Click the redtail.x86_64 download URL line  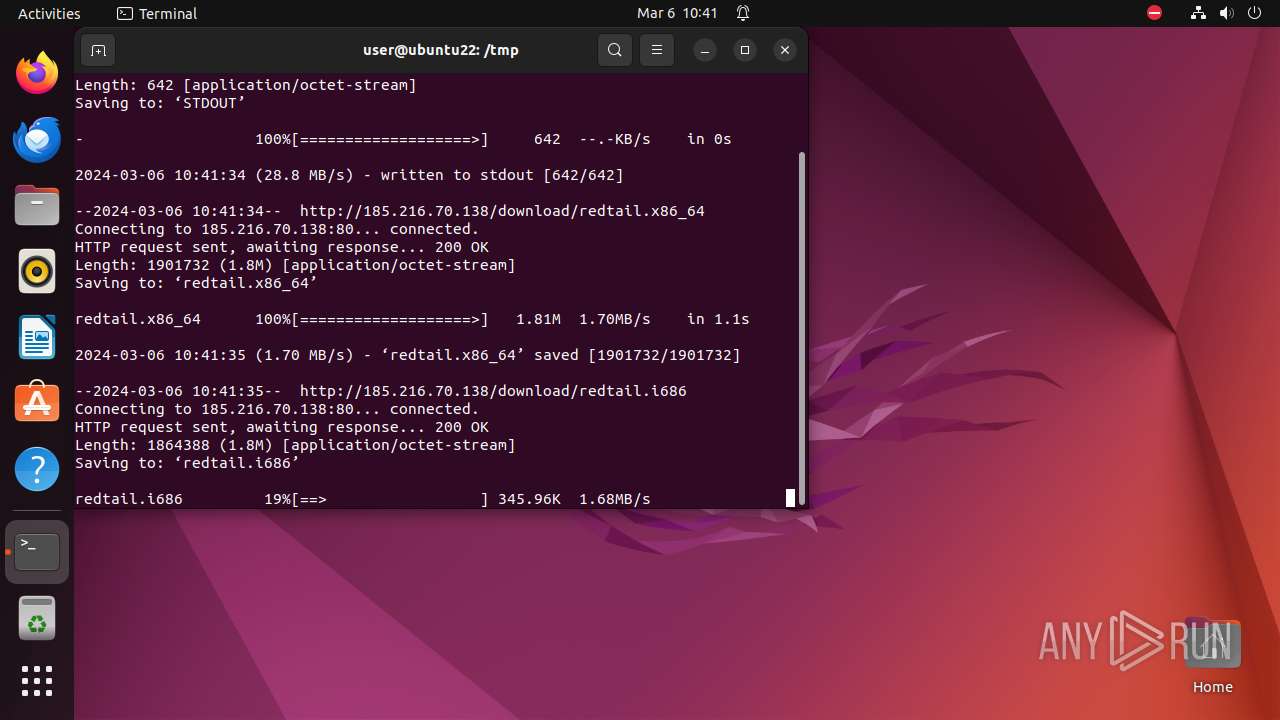point(390,211)
